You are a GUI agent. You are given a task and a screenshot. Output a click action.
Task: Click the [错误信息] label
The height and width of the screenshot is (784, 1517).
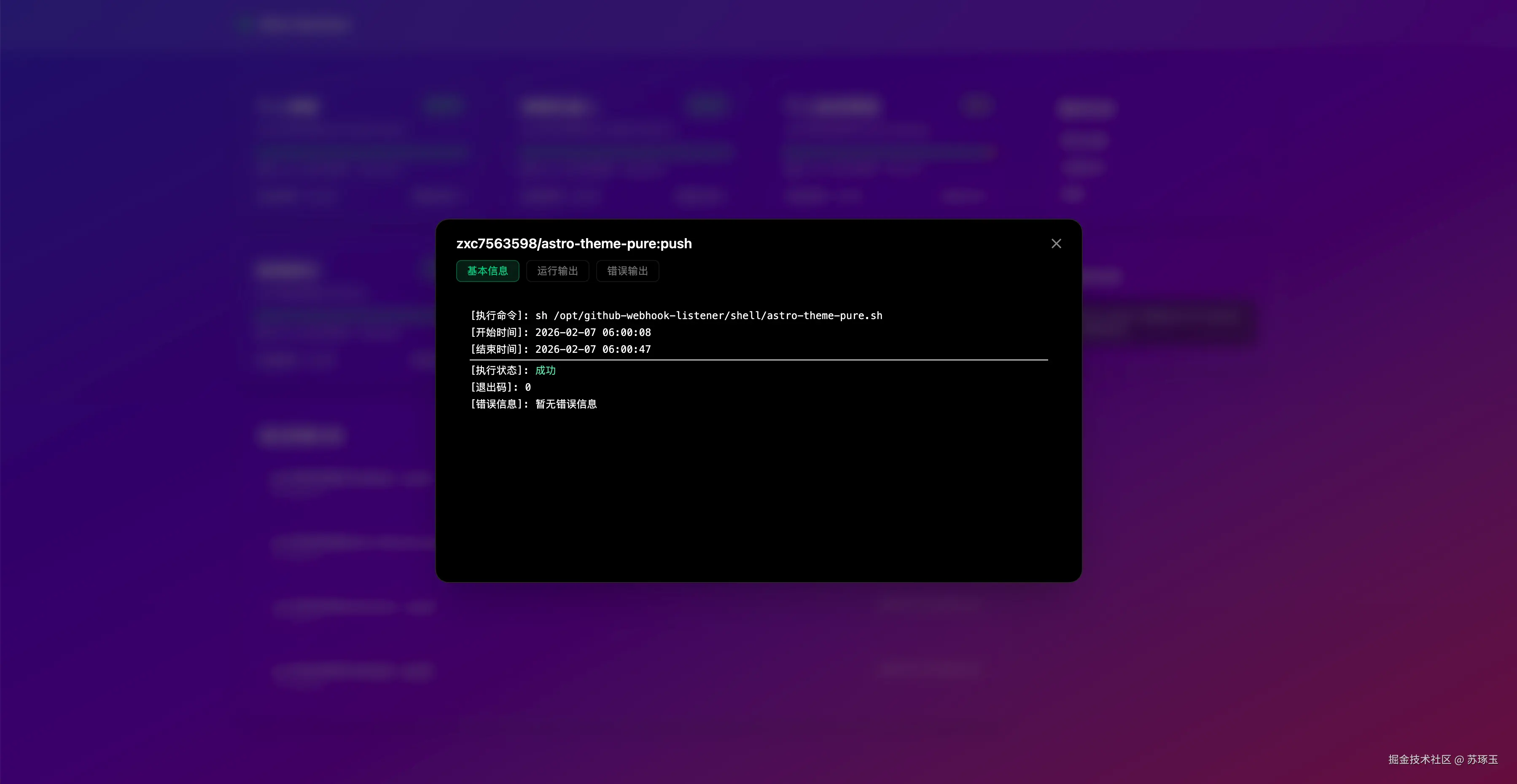pos(498,404)
